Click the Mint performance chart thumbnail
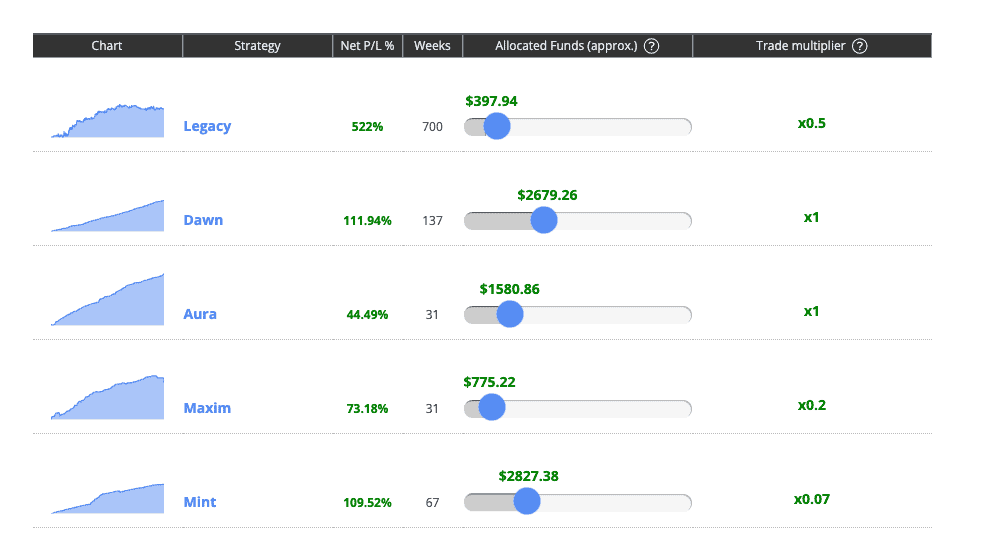The width and height of the screenshot is (982, 541). pyautogui.click(x=108, y=498)
